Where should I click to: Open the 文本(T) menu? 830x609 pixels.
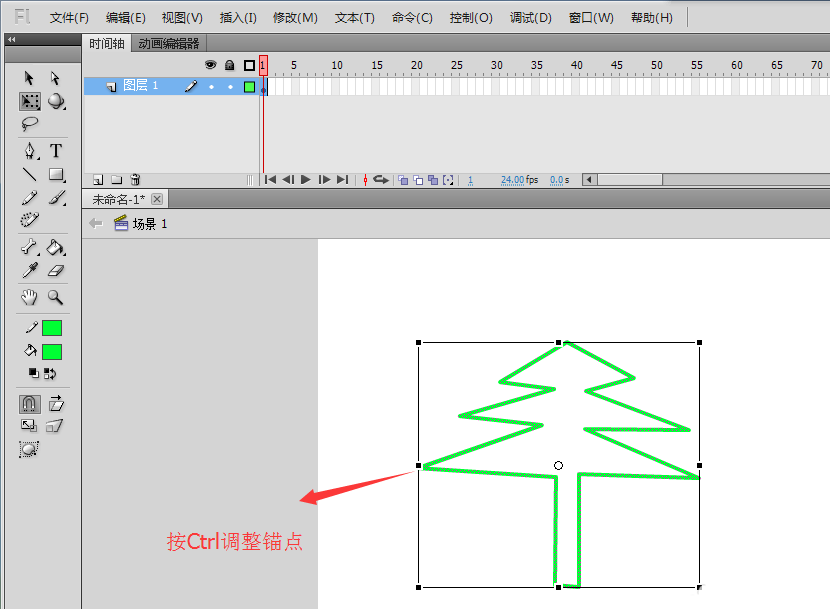click(x=355, y=18)
